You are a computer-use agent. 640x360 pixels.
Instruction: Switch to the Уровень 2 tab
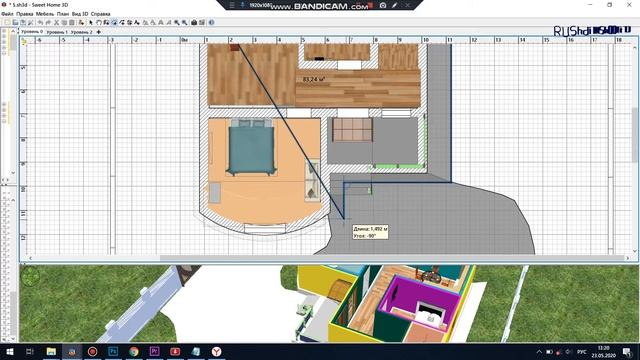pyautogui.click(x=81, y=31)
